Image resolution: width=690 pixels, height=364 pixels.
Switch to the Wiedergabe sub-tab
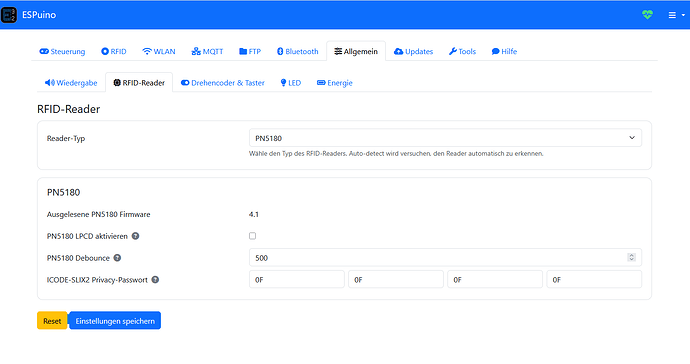[71, 83]
